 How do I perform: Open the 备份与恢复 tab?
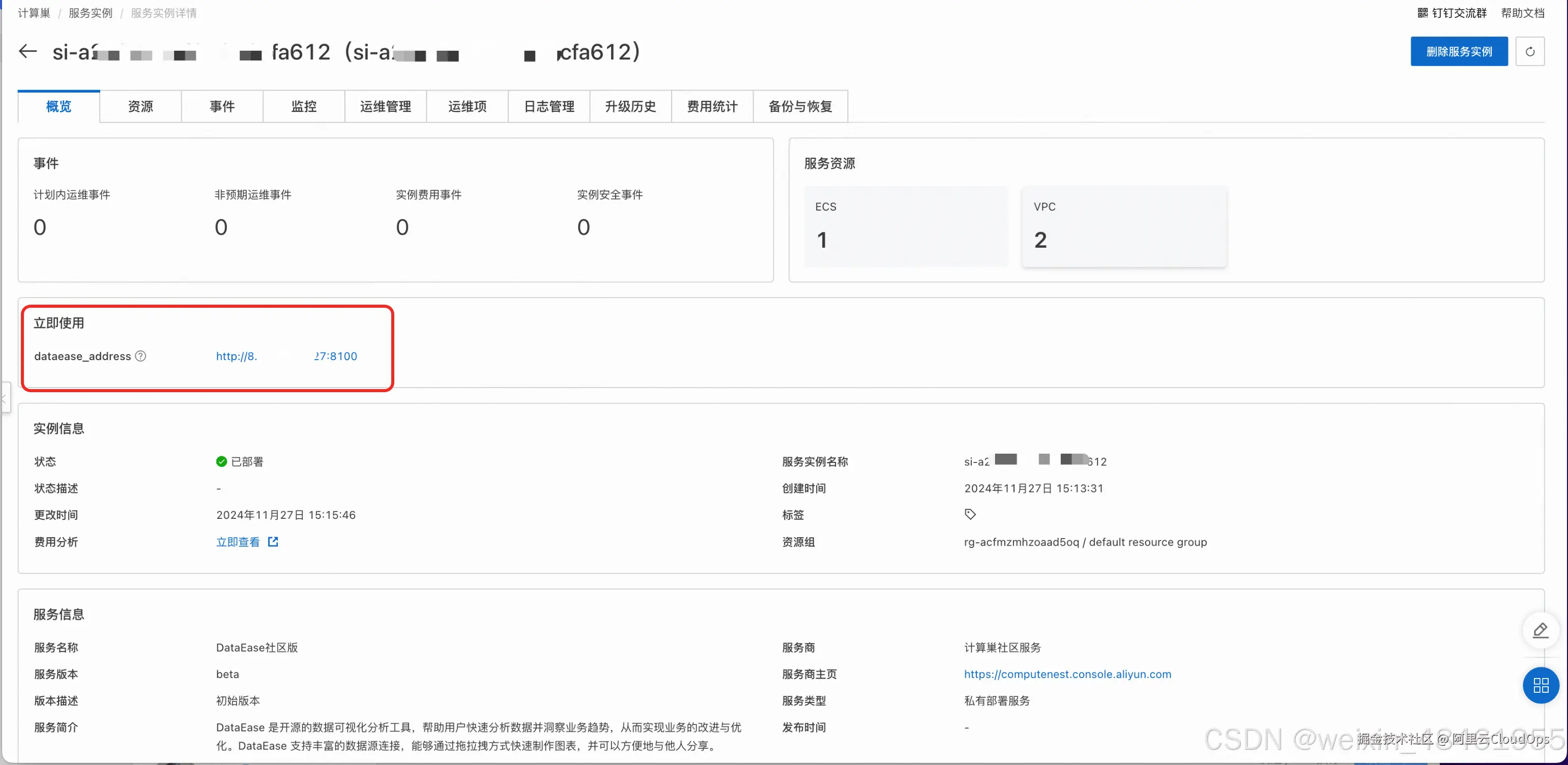point(800,106)
